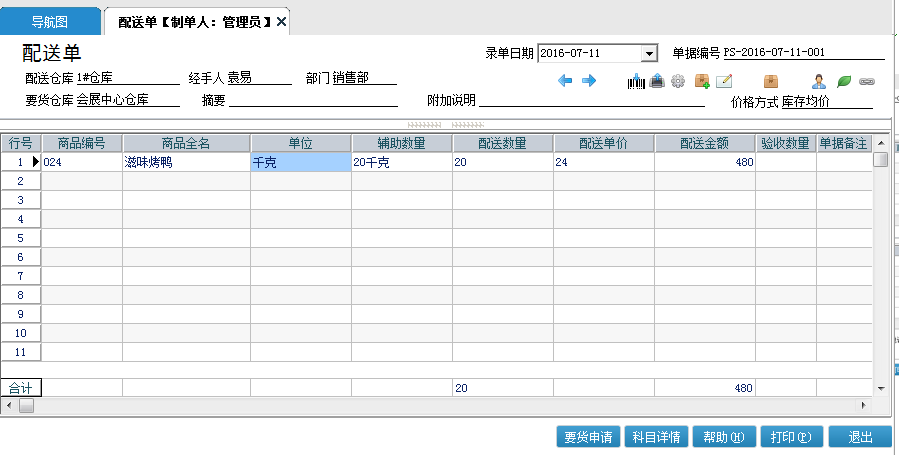The image size is (899, 455).
Task: Click the 帮助(H) button
Action: [x=724, y=437]
